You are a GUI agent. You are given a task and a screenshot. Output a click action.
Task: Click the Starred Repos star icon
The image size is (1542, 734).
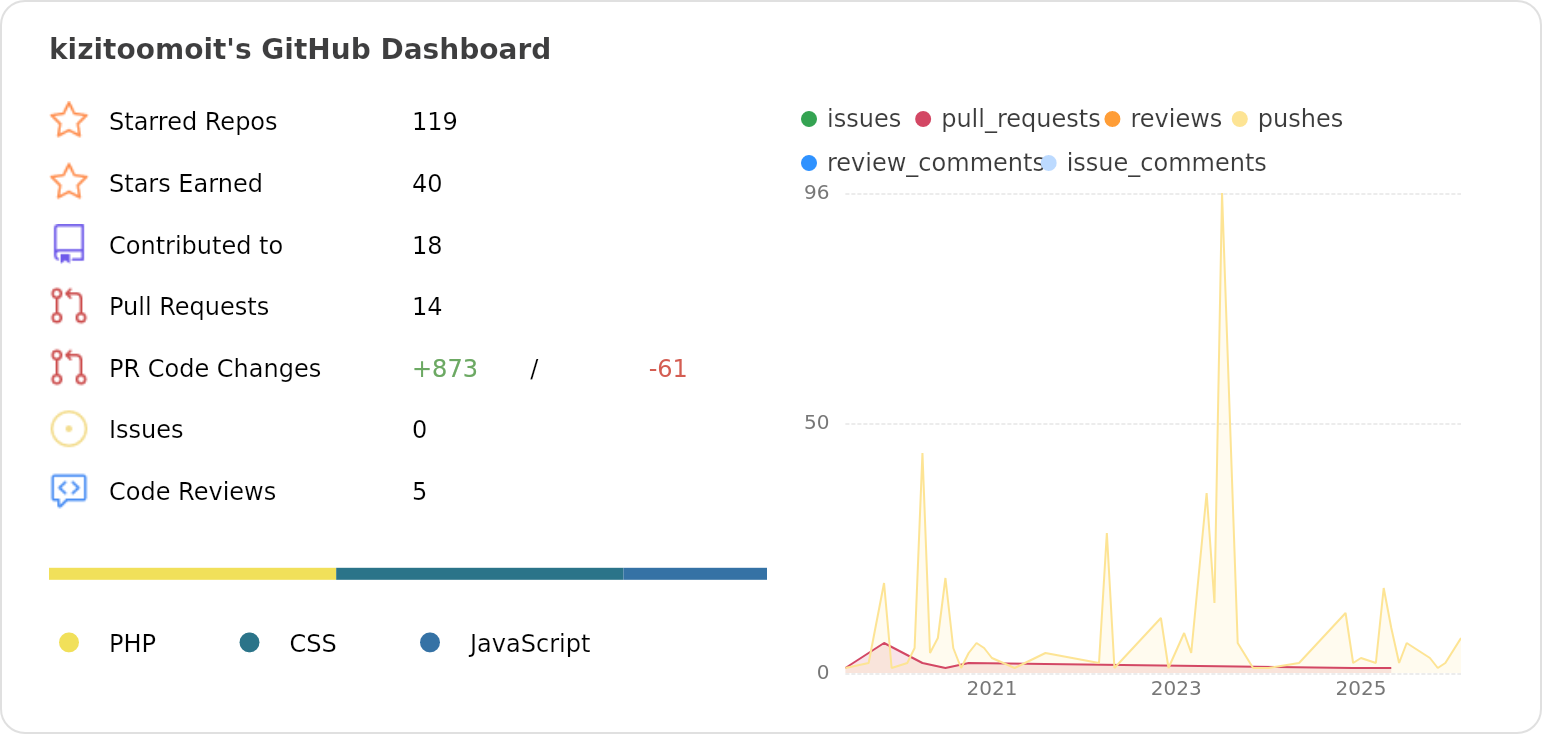pyautogui.click(x=70, y=120)
